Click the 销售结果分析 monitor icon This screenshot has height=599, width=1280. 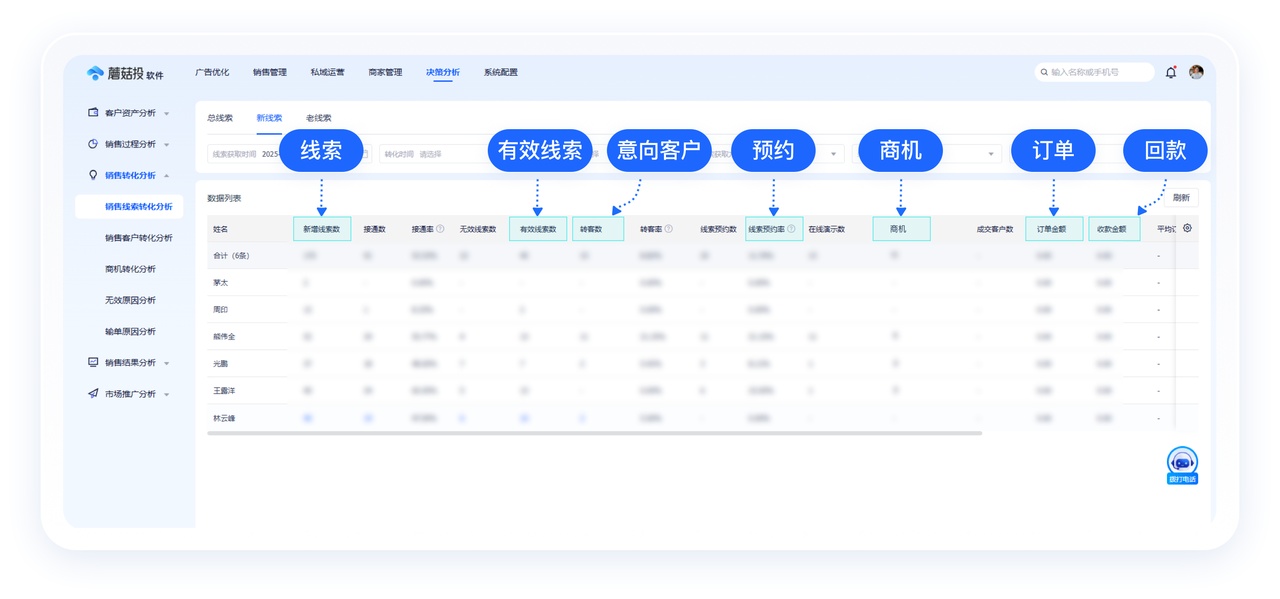point(93,362)
